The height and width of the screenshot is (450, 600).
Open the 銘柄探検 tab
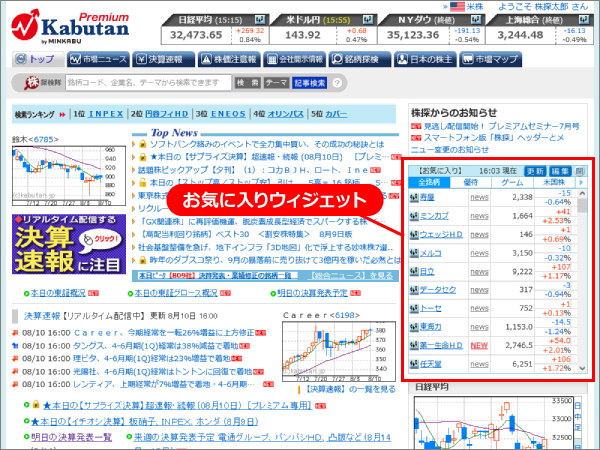click(x=360, y=59)
